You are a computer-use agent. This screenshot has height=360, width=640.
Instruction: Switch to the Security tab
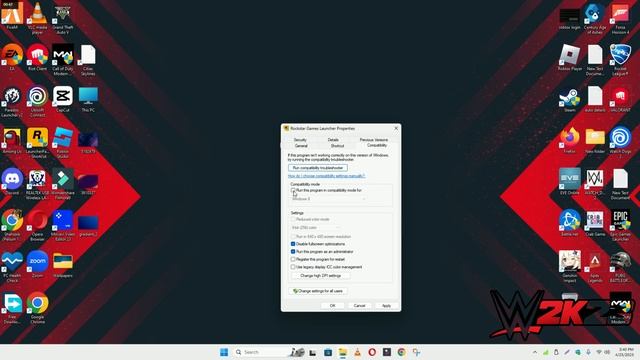tap(300, 140)
